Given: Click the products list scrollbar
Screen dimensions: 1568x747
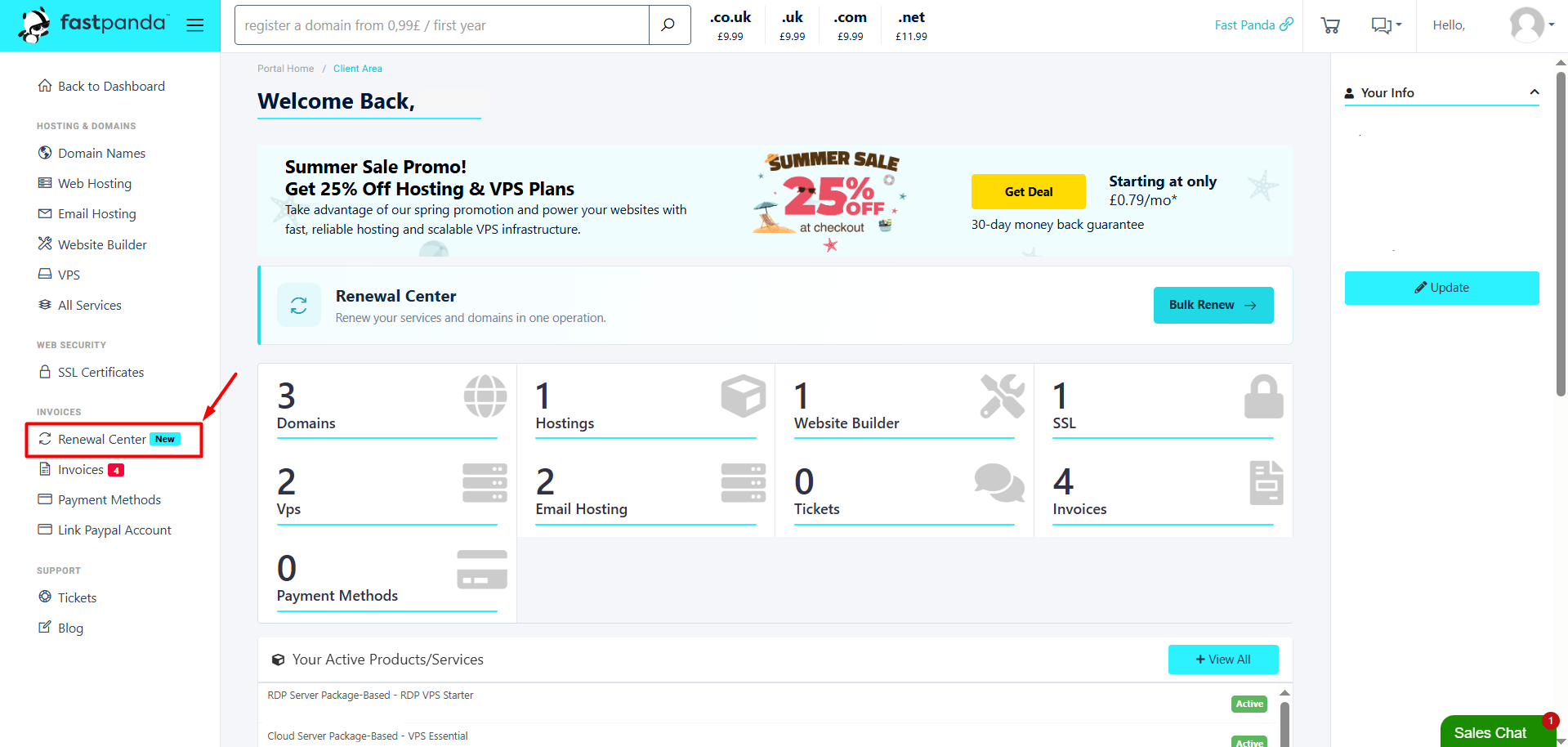Looking at the screenshot, I should pyautogui.click(x=1284, y=723).
